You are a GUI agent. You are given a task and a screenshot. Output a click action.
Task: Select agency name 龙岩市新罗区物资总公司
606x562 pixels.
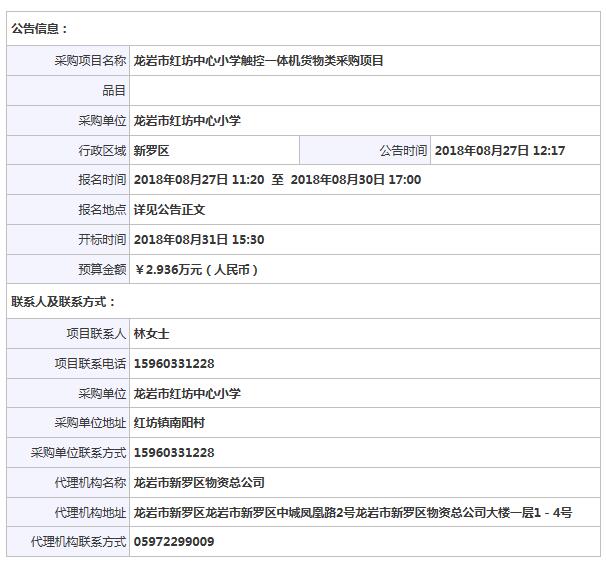click(199, 482)
